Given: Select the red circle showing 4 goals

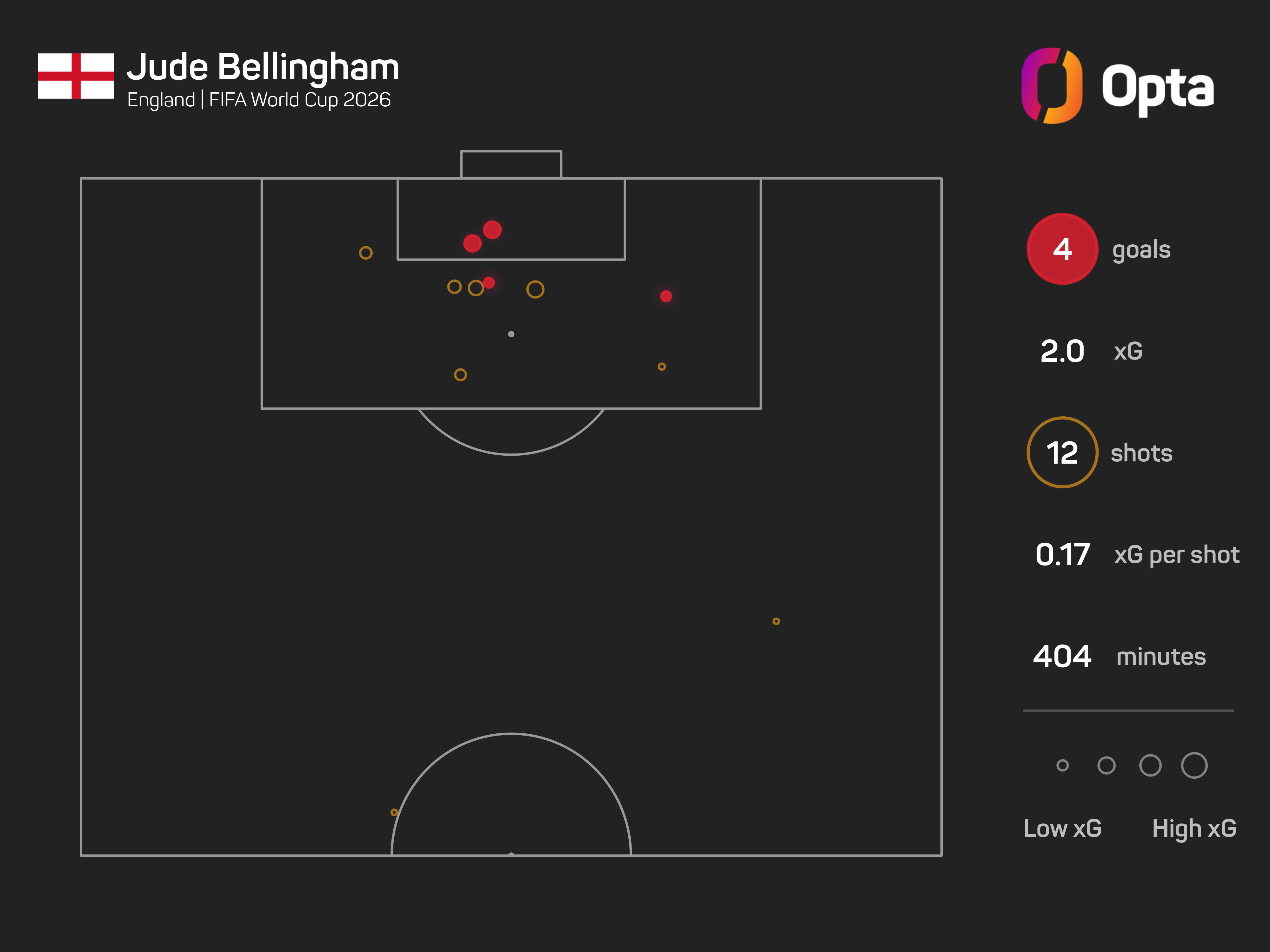Looking at the screenshot, I should pyautogui.click(x=1062, y=249).
